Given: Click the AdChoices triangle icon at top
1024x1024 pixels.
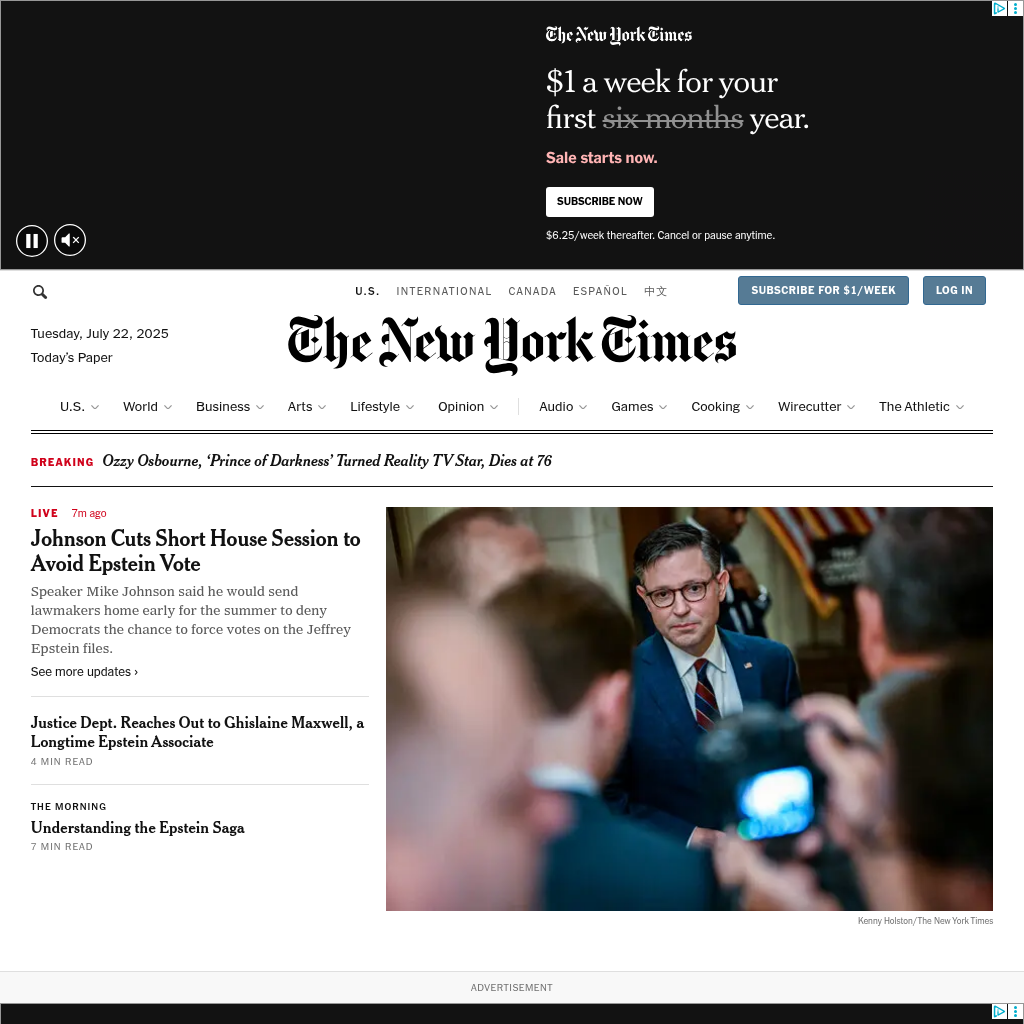Looking at the screenshot, I should pyautogui.click(x=999, y=8).
